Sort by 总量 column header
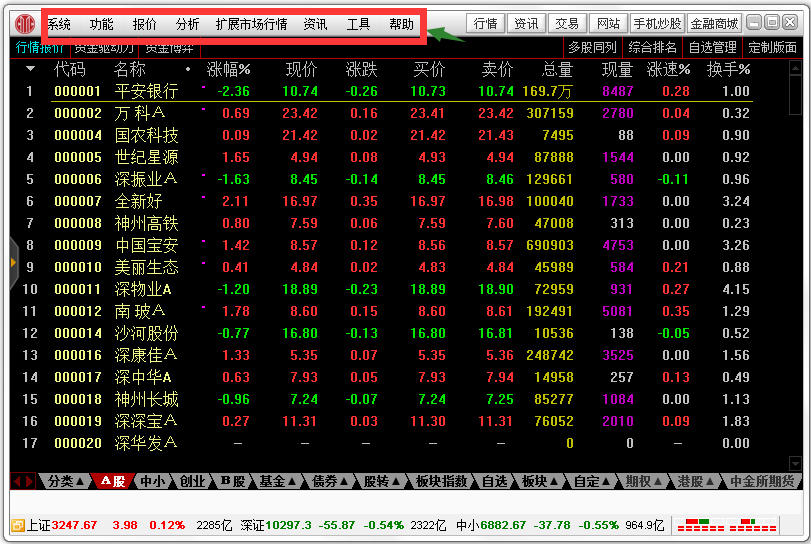811x544 pixels. coord(558,69)
